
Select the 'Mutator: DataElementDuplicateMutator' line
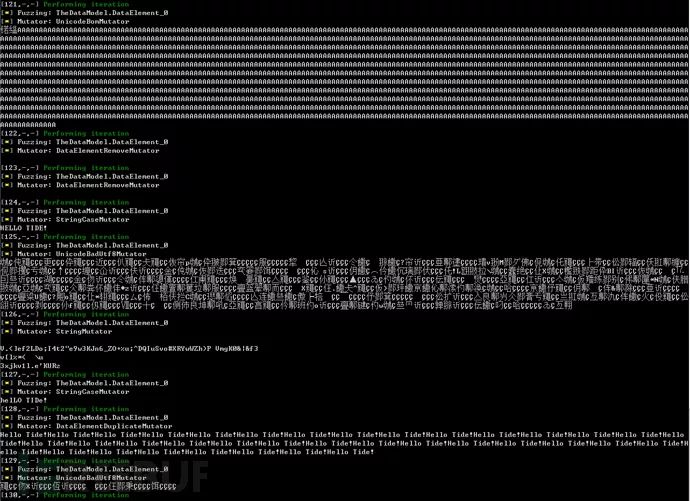pyautogui.click(x=86, y=426)
